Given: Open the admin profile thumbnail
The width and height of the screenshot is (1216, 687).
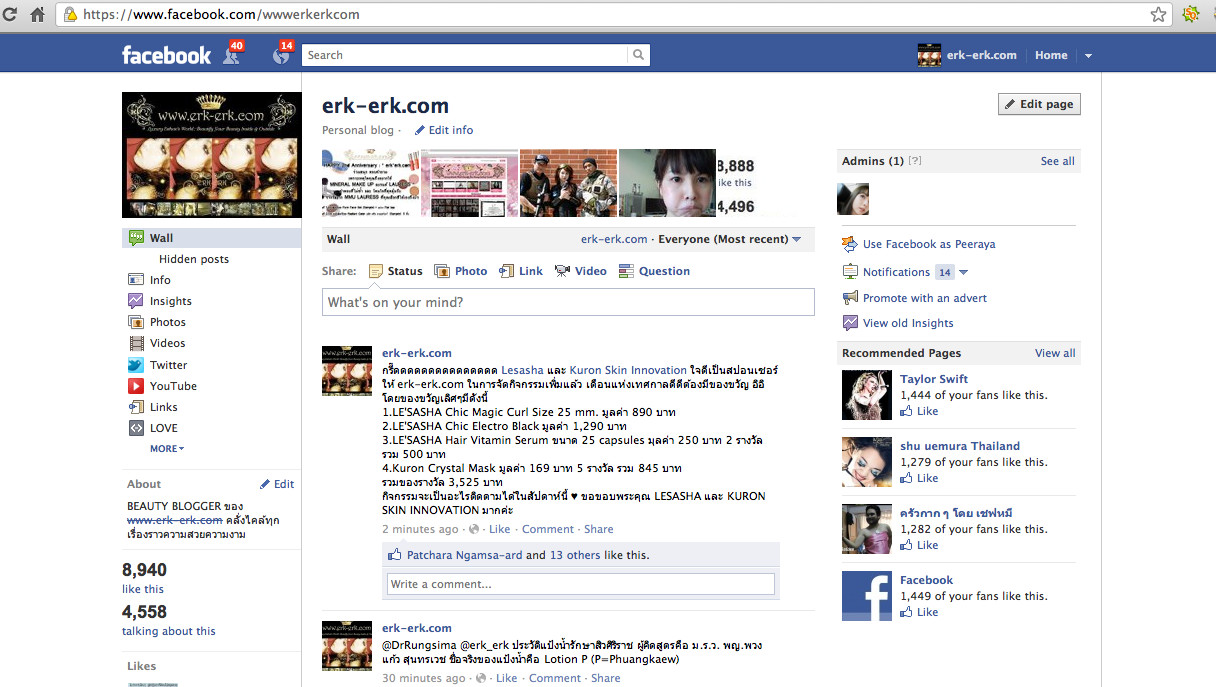Looking at the screenshot, I should 853,199.
